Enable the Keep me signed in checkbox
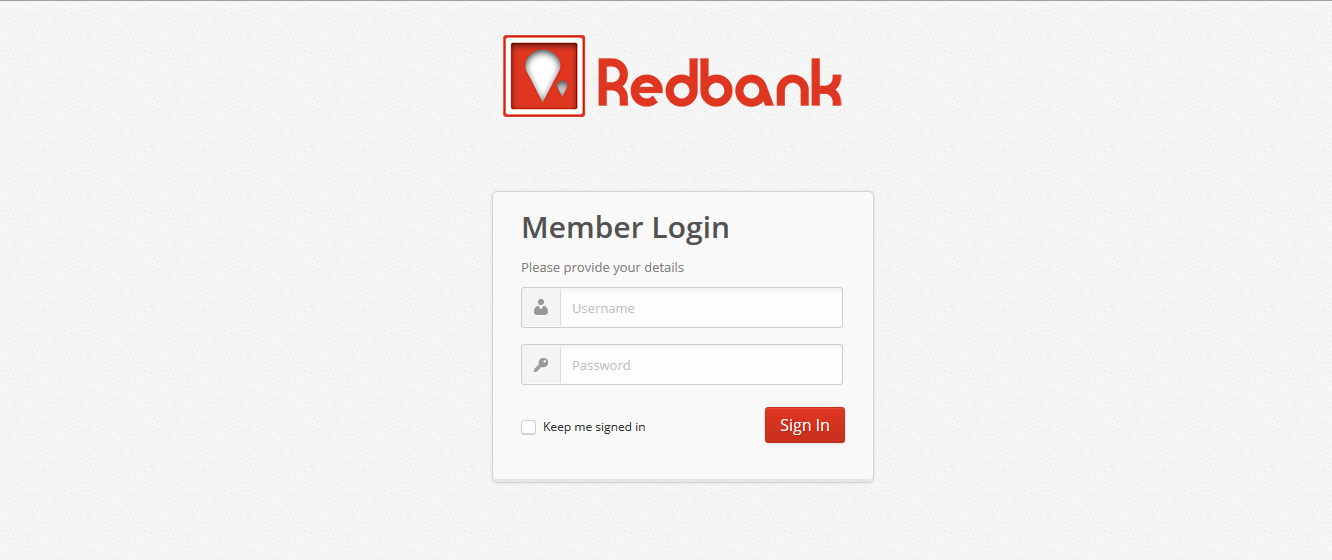 pos(529,427)
